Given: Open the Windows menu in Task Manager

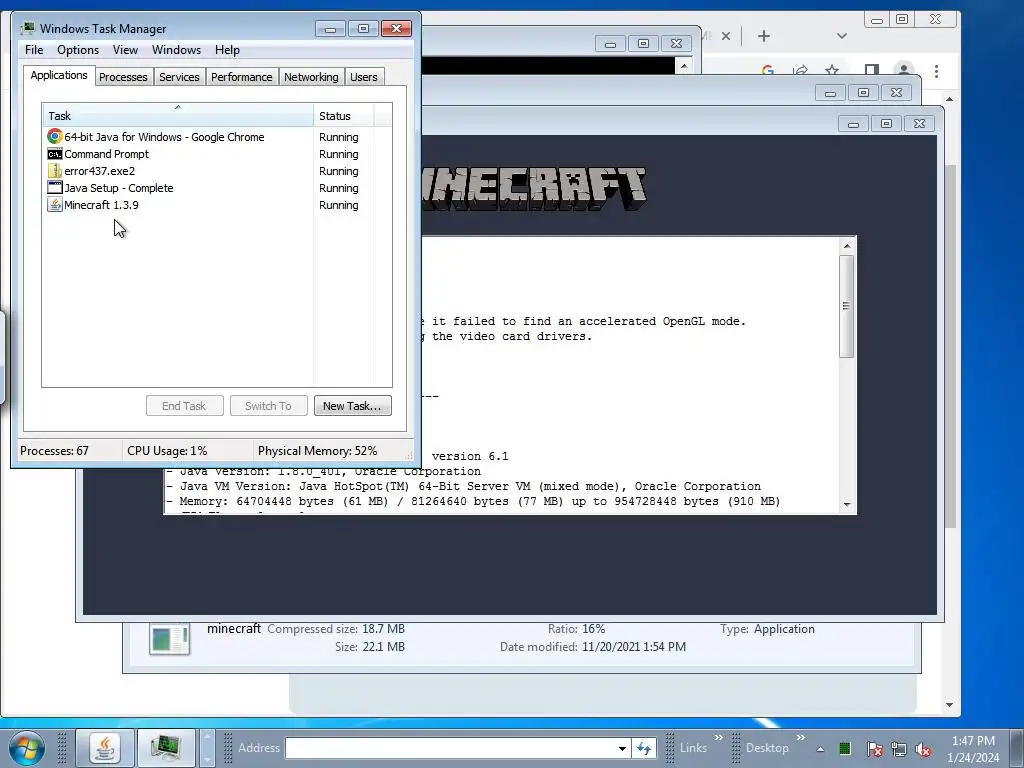Looking at the screenshot, I should pyautogui.click(x=176, y=50).
